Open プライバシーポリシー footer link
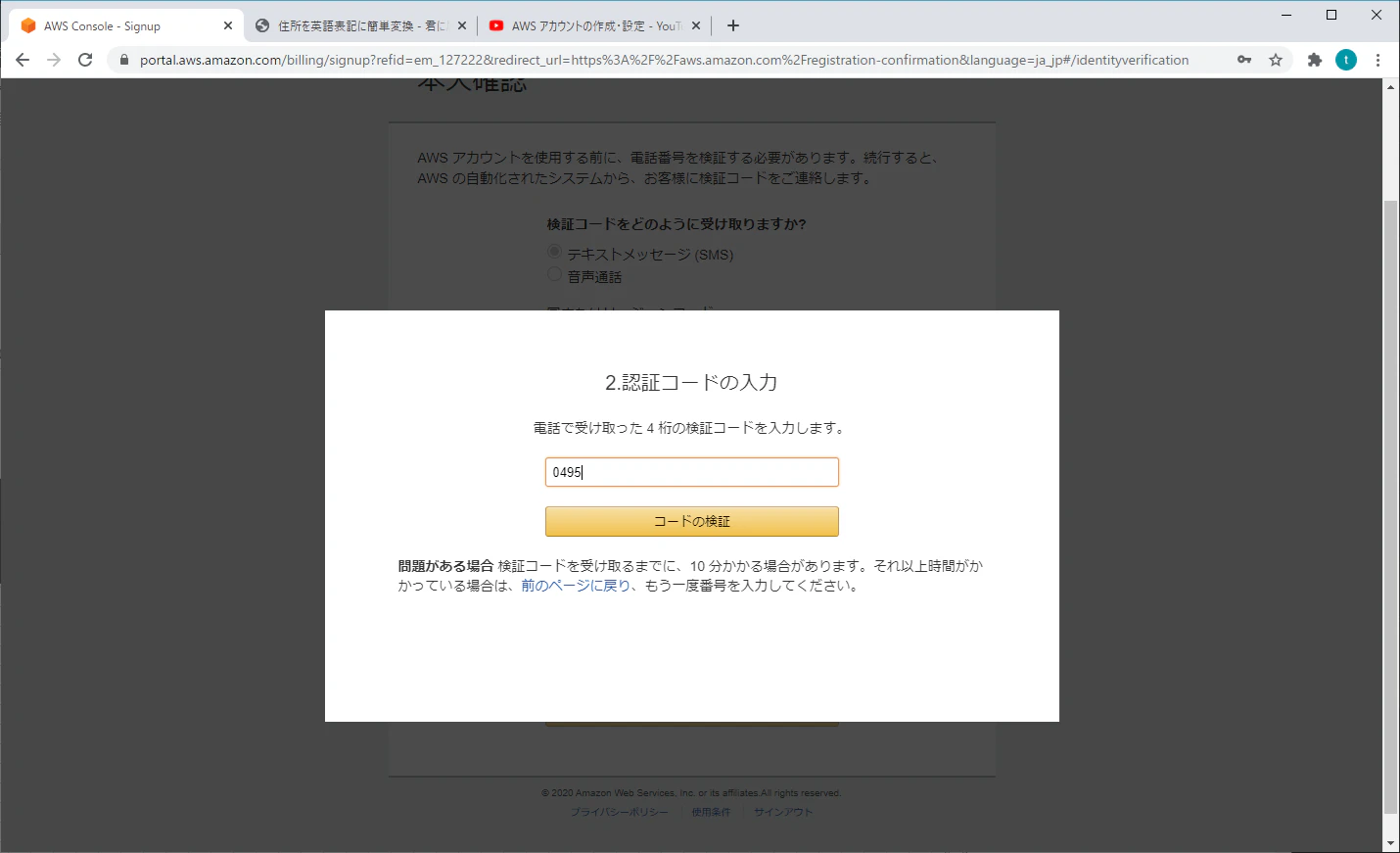Screen dimensions: 1400x853 point(620,812)
